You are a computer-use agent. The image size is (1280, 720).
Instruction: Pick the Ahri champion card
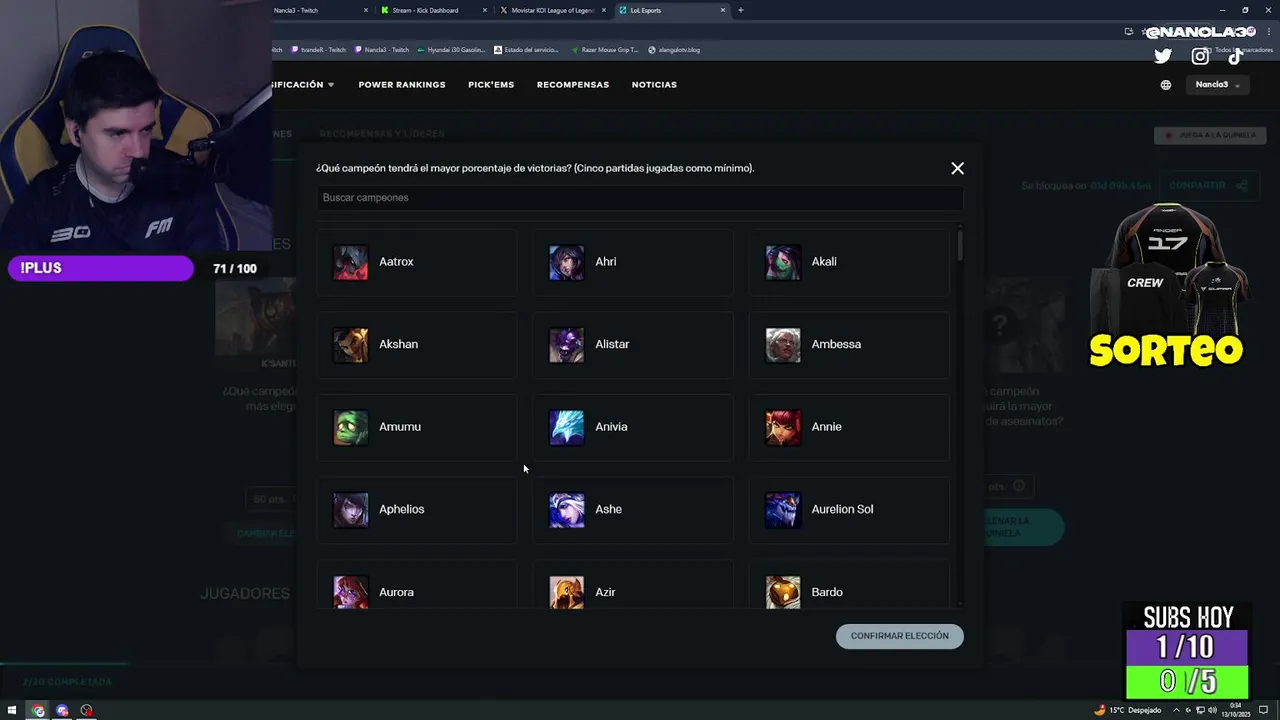633,262
